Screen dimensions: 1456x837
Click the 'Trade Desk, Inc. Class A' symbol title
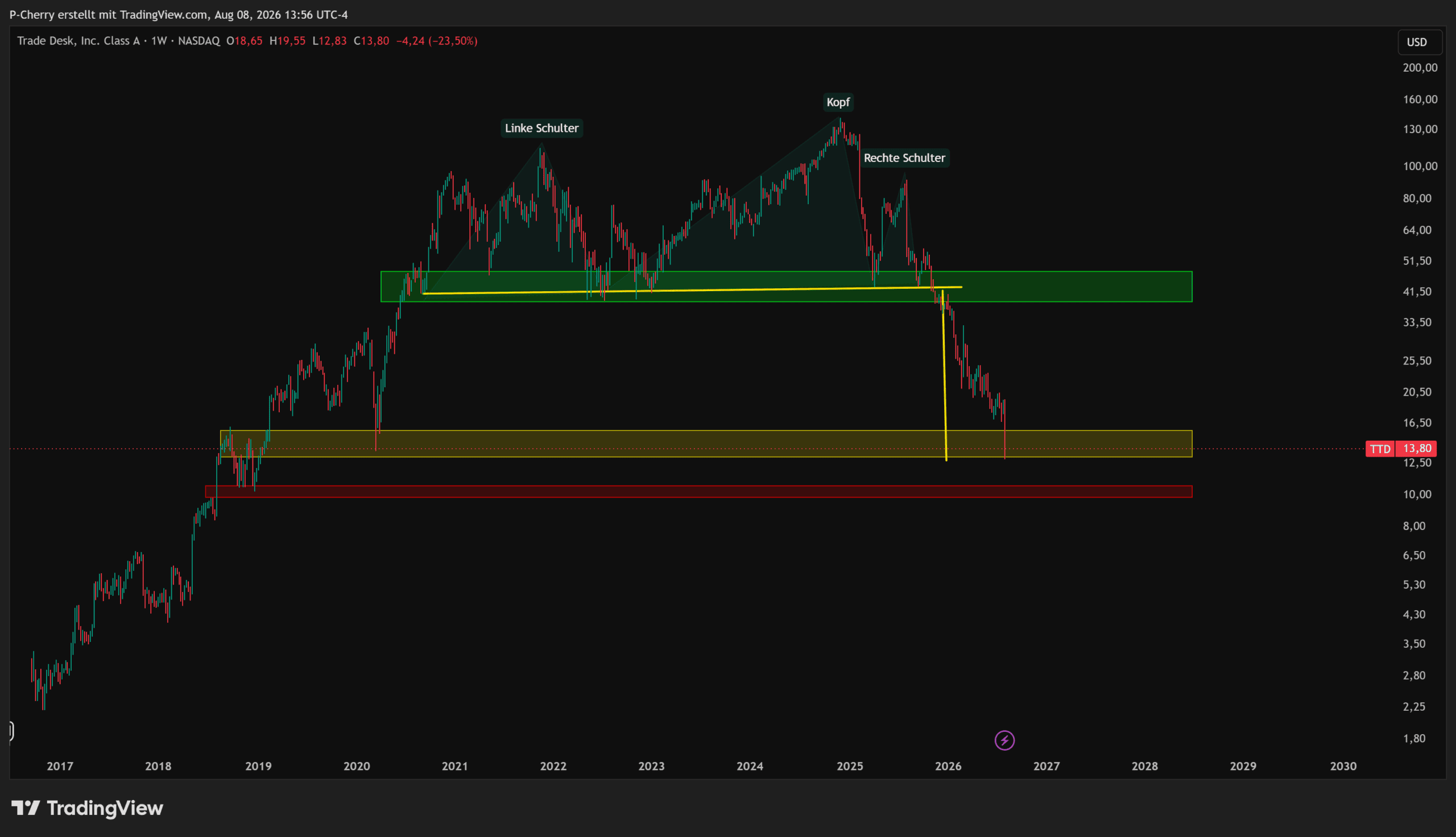pos(78,41)
